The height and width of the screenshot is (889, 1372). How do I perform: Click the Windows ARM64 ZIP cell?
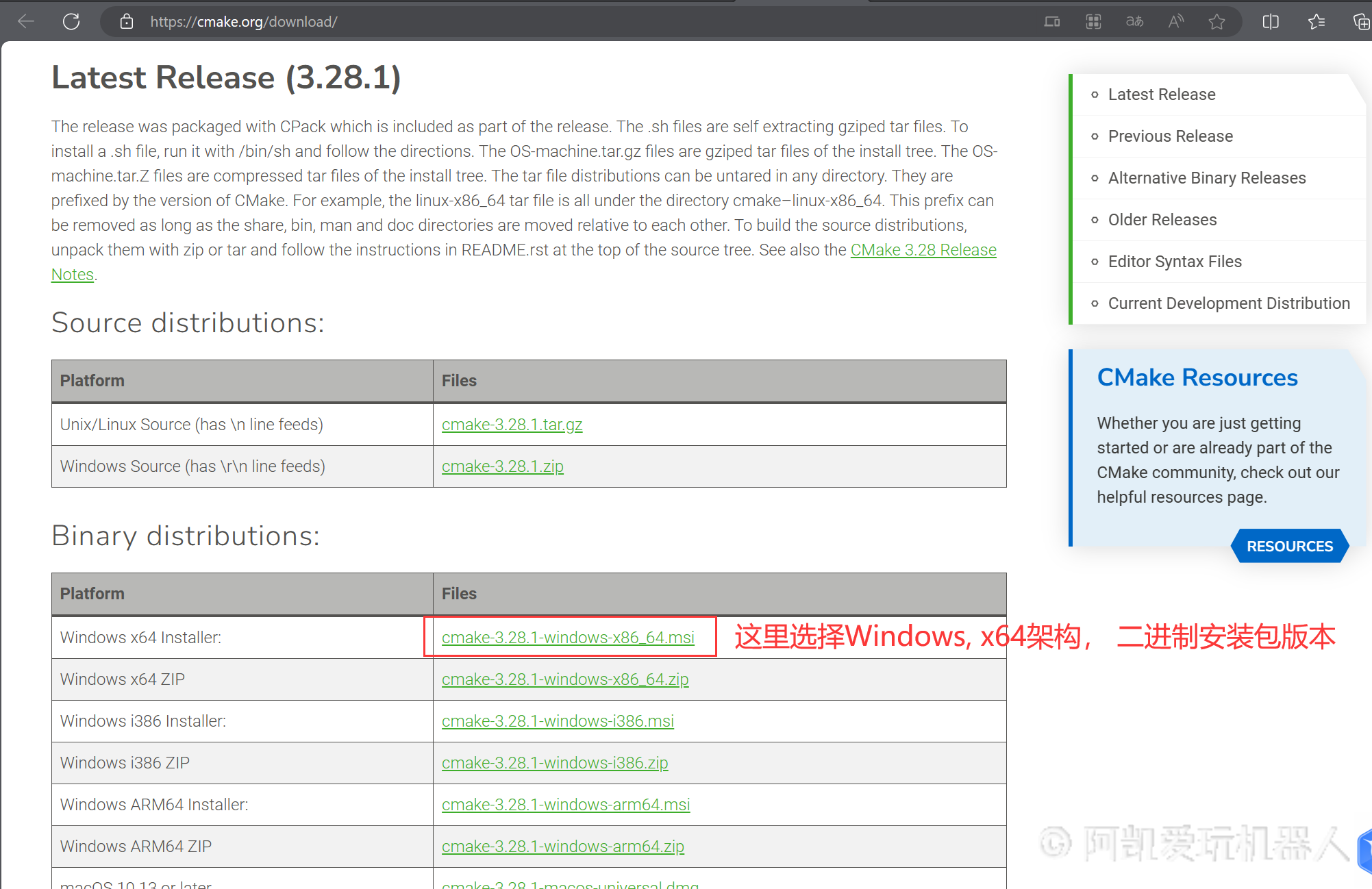242,847
